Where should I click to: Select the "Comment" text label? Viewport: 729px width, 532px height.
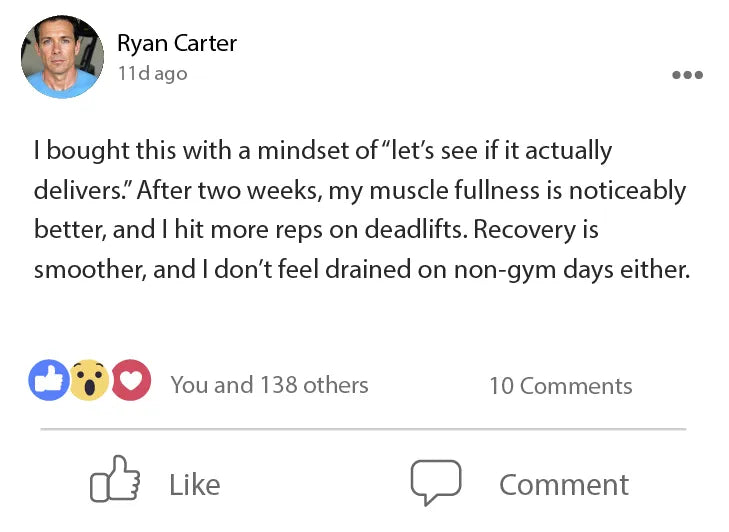(564, 485)
